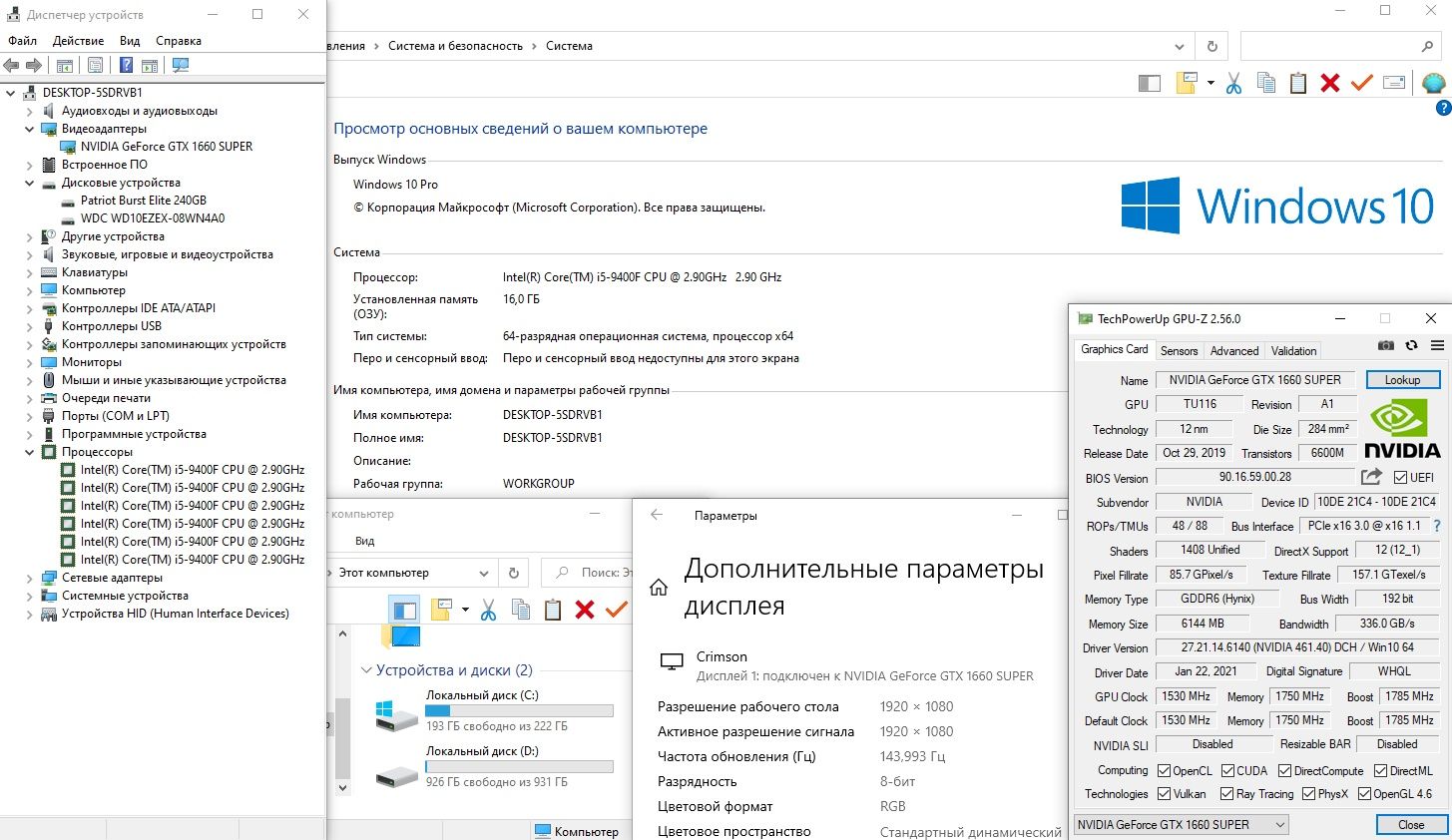Click the shell globe icon in System window
This screenshot has width=1452, height=840.
click(1434, 83)
